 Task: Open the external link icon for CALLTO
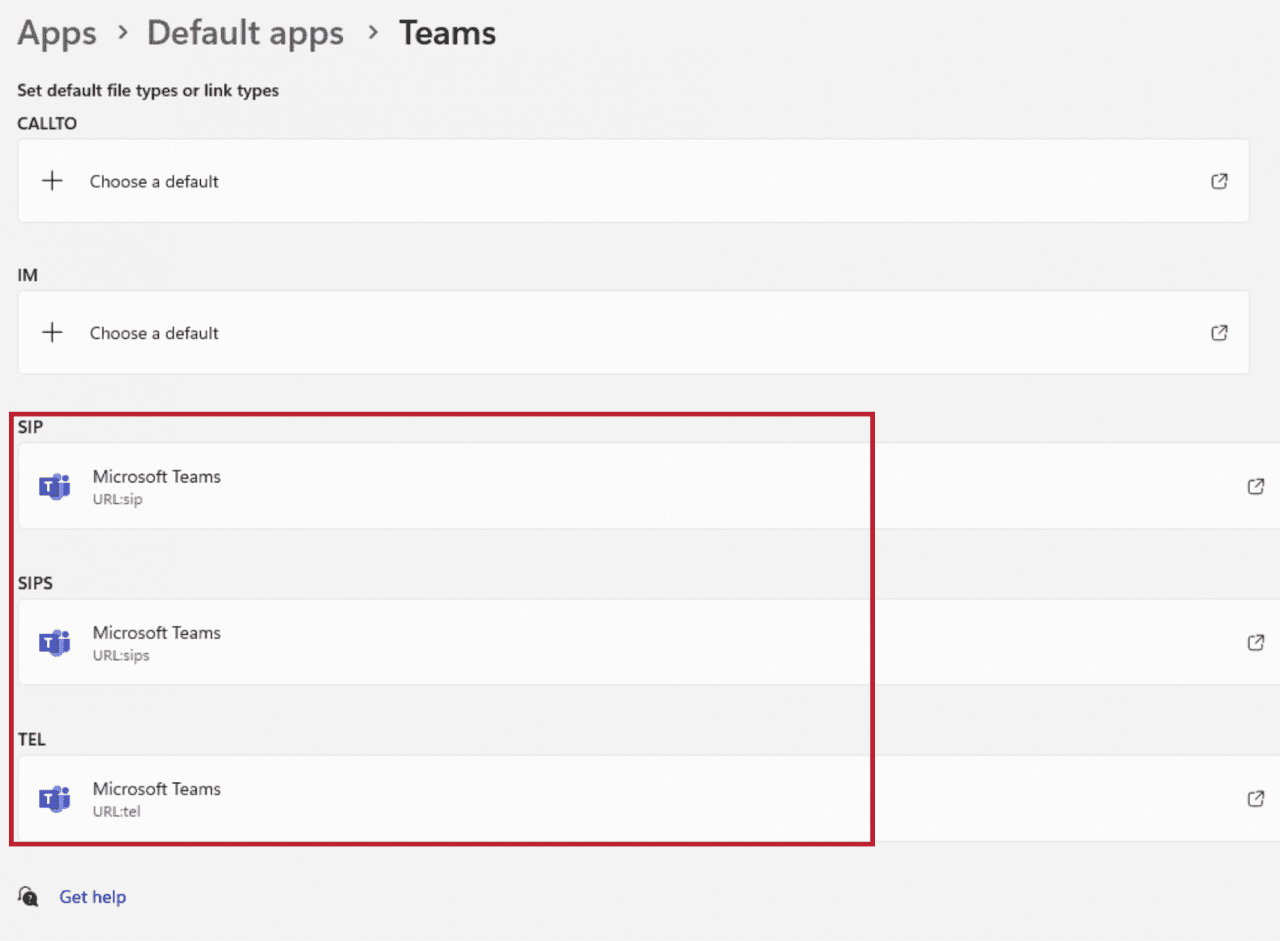(x=1219, y=181)
